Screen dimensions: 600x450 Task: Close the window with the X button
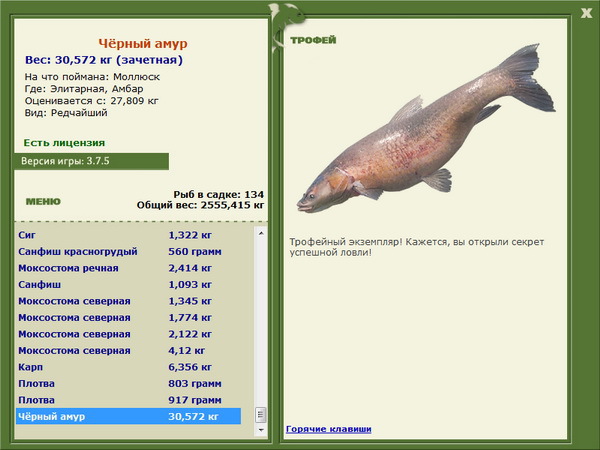586,13
